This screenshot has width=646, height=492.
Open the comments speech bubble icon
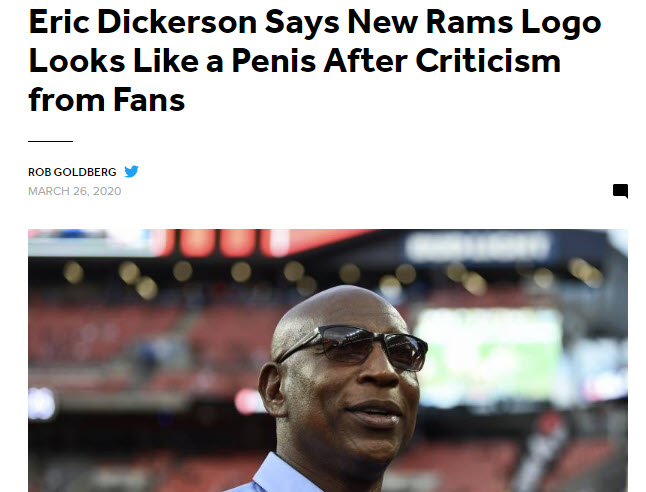[x=620, y=191]
